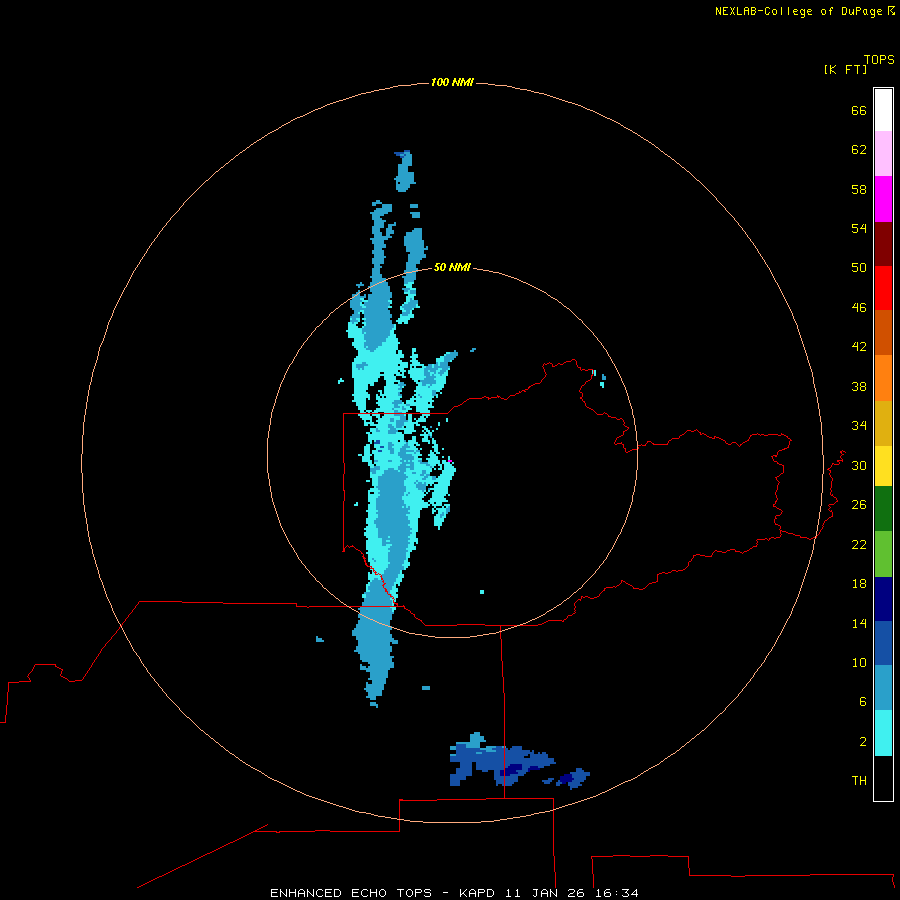Pick the cyan swatch on the scale
Screen dimensions: 900x900
tap(883, 733)
